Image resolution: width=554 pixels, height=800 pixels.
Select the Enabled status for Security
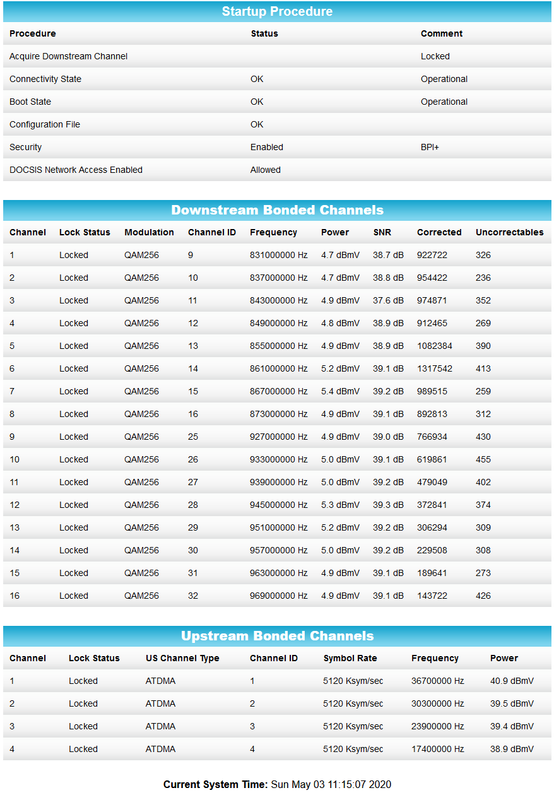pyautogui.click(x=267, y=147)
